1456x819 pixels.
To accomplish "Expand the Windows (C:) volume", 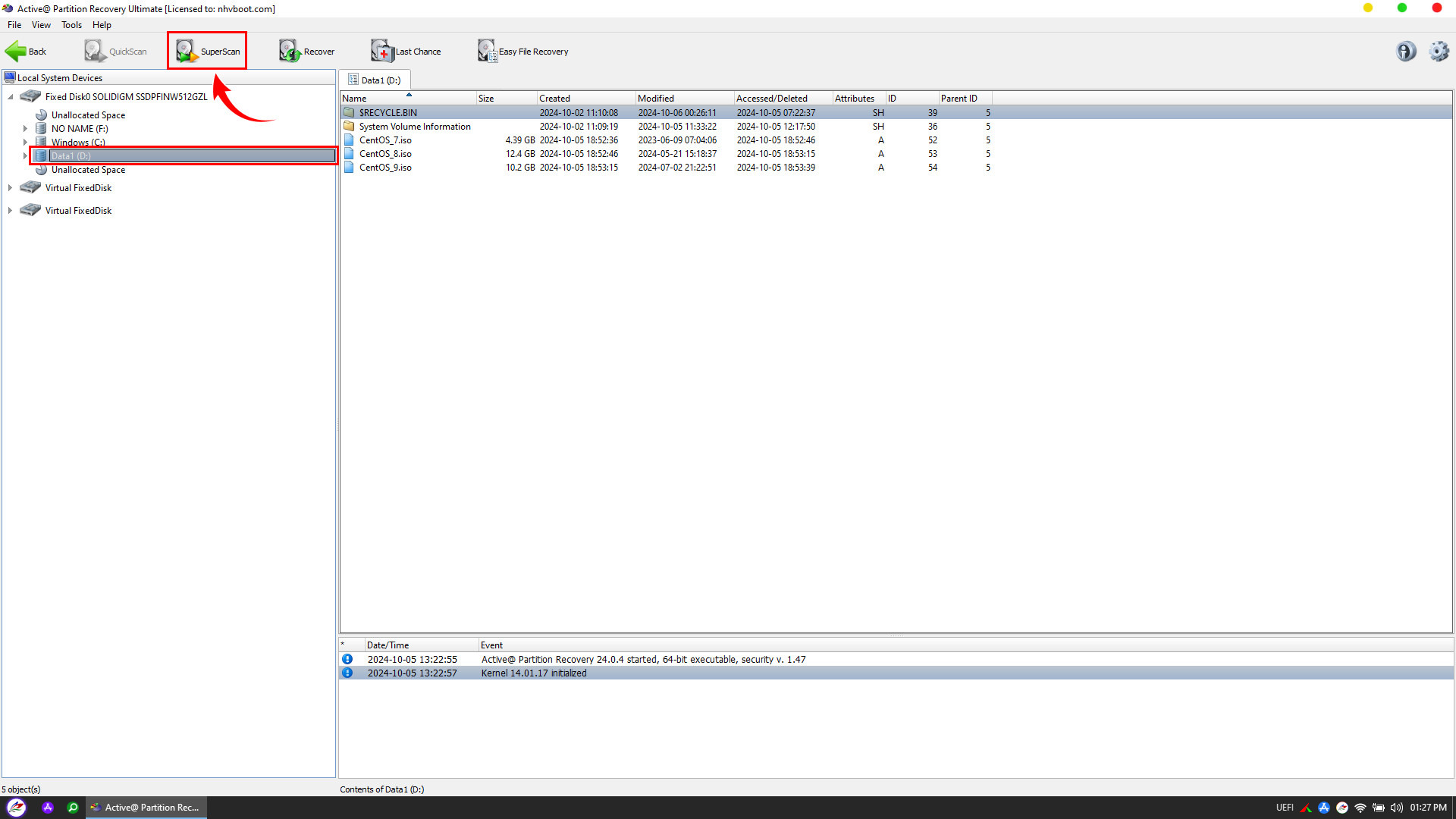I will tap(25, 143).
